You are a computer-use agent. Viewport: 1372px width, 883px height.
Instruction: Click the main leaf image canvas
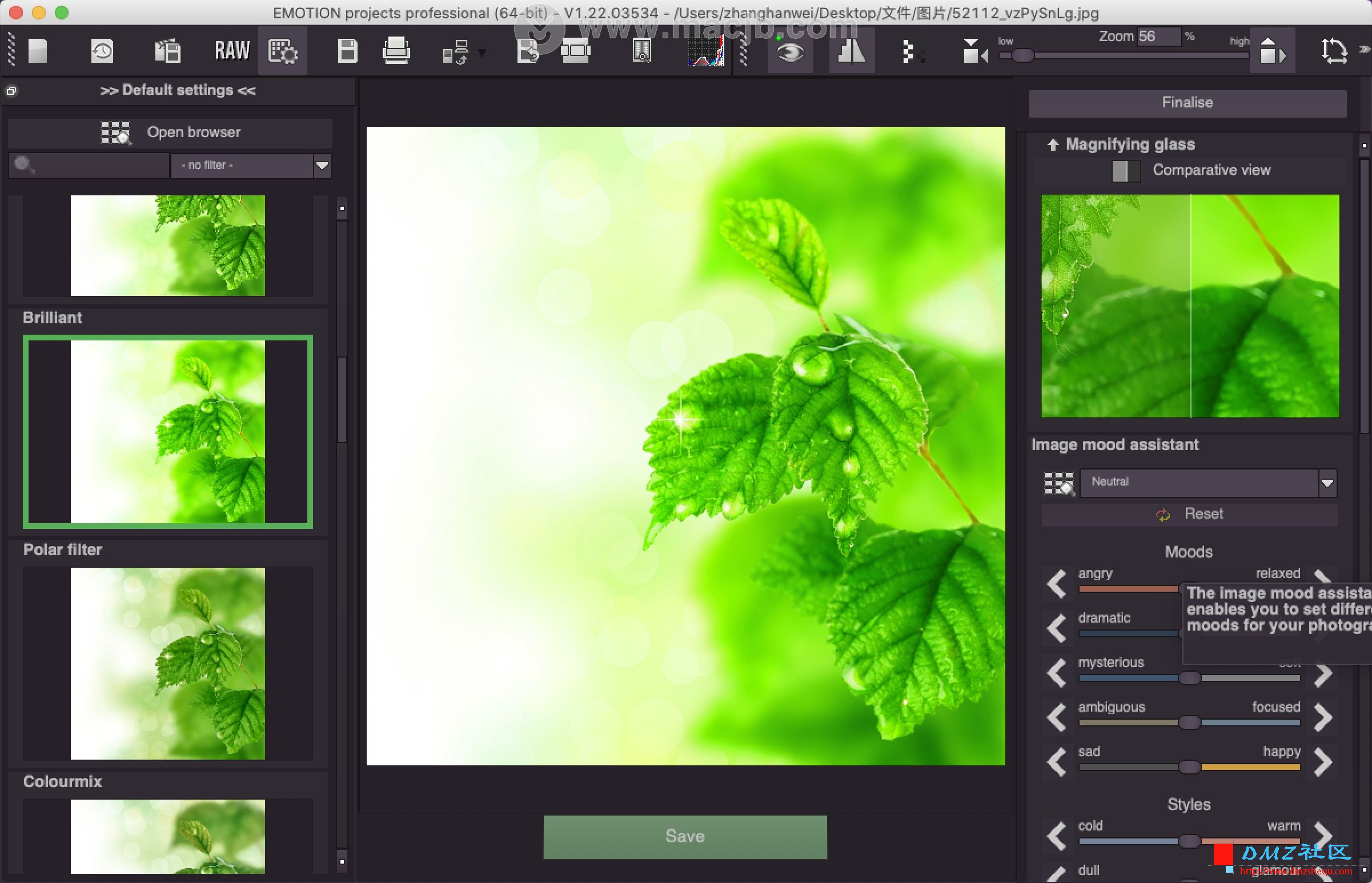(685, 446)
